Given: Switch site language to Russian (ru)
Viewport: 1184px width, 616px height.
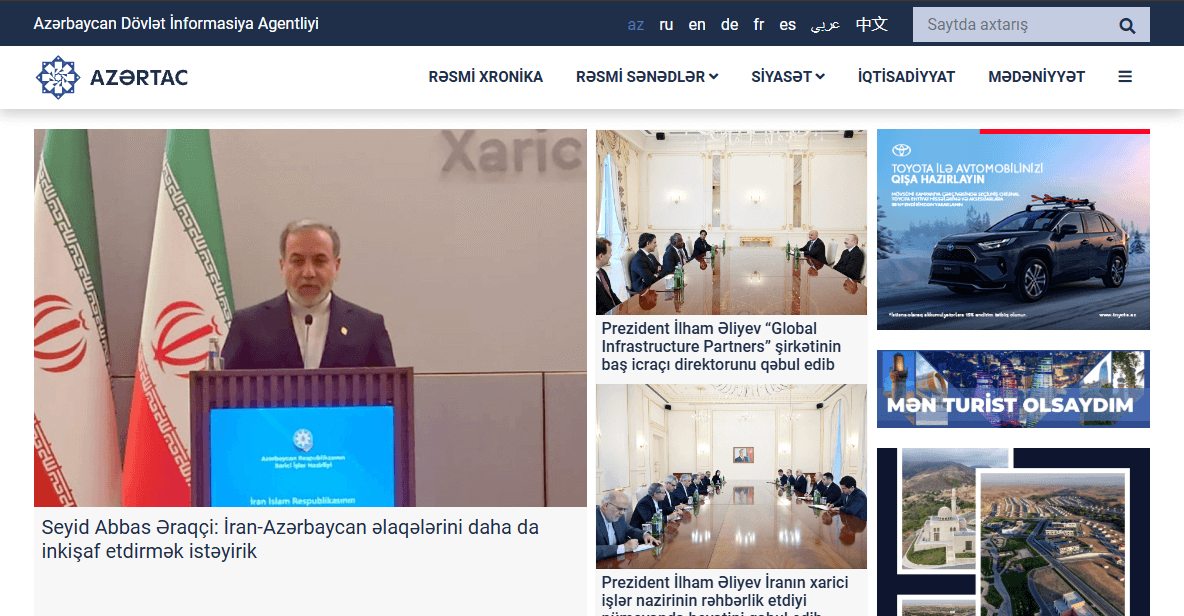Looking at the screenshot, I should click(x=666, y=25).
